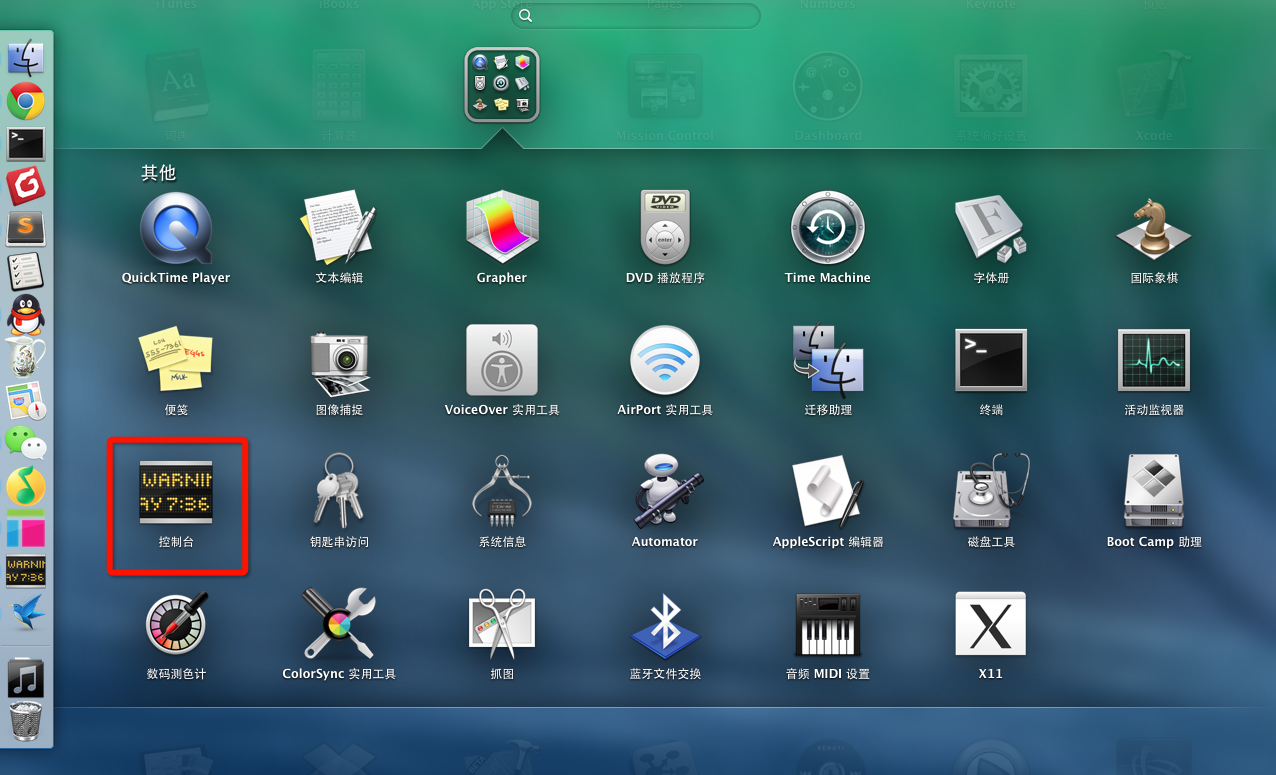The height and width of the screenshot is (775, 1276).
Task: Open Sublime Text from the Dock
Action: coord(26,228)
